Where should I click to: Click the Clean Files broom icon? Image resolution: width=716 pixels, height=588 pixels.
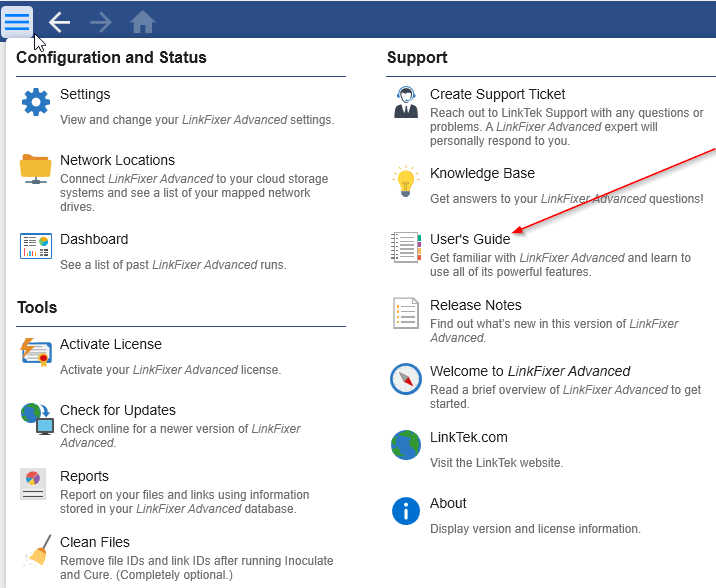pyautogui.click(x=37, y=551)
